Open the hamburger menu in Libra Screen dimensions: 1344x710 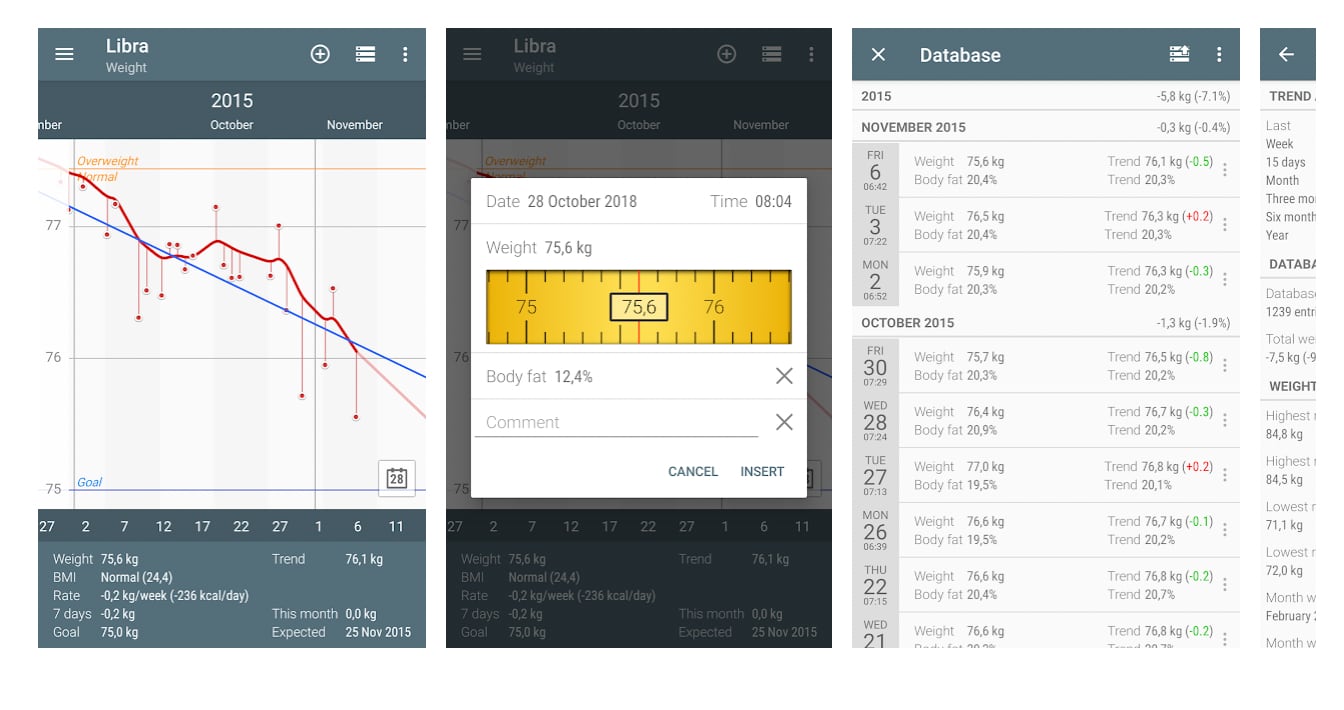[64, 55]
